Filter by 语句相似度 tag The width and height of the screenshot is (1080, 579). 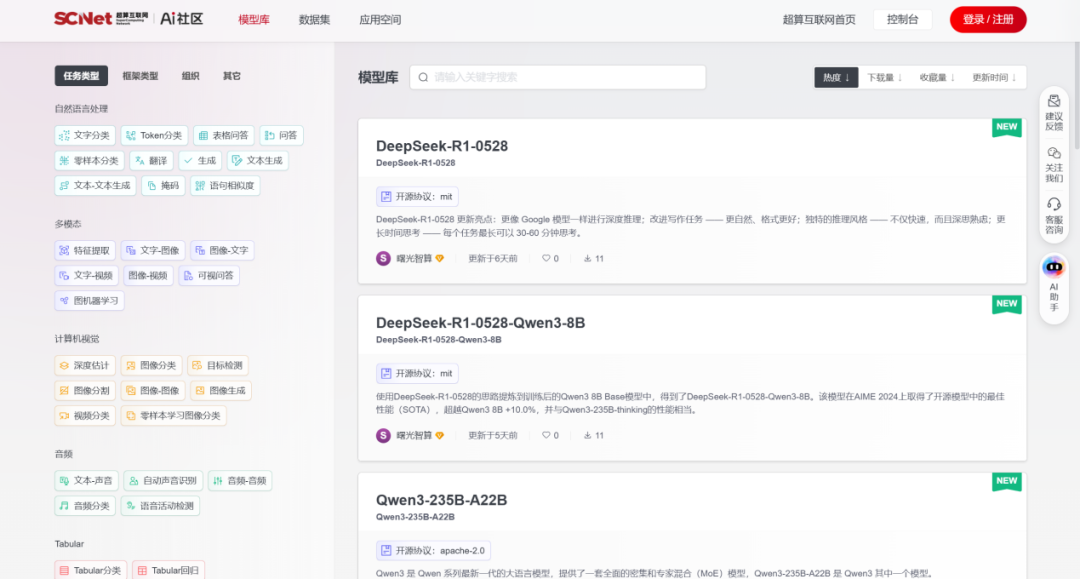click(225, 186)
